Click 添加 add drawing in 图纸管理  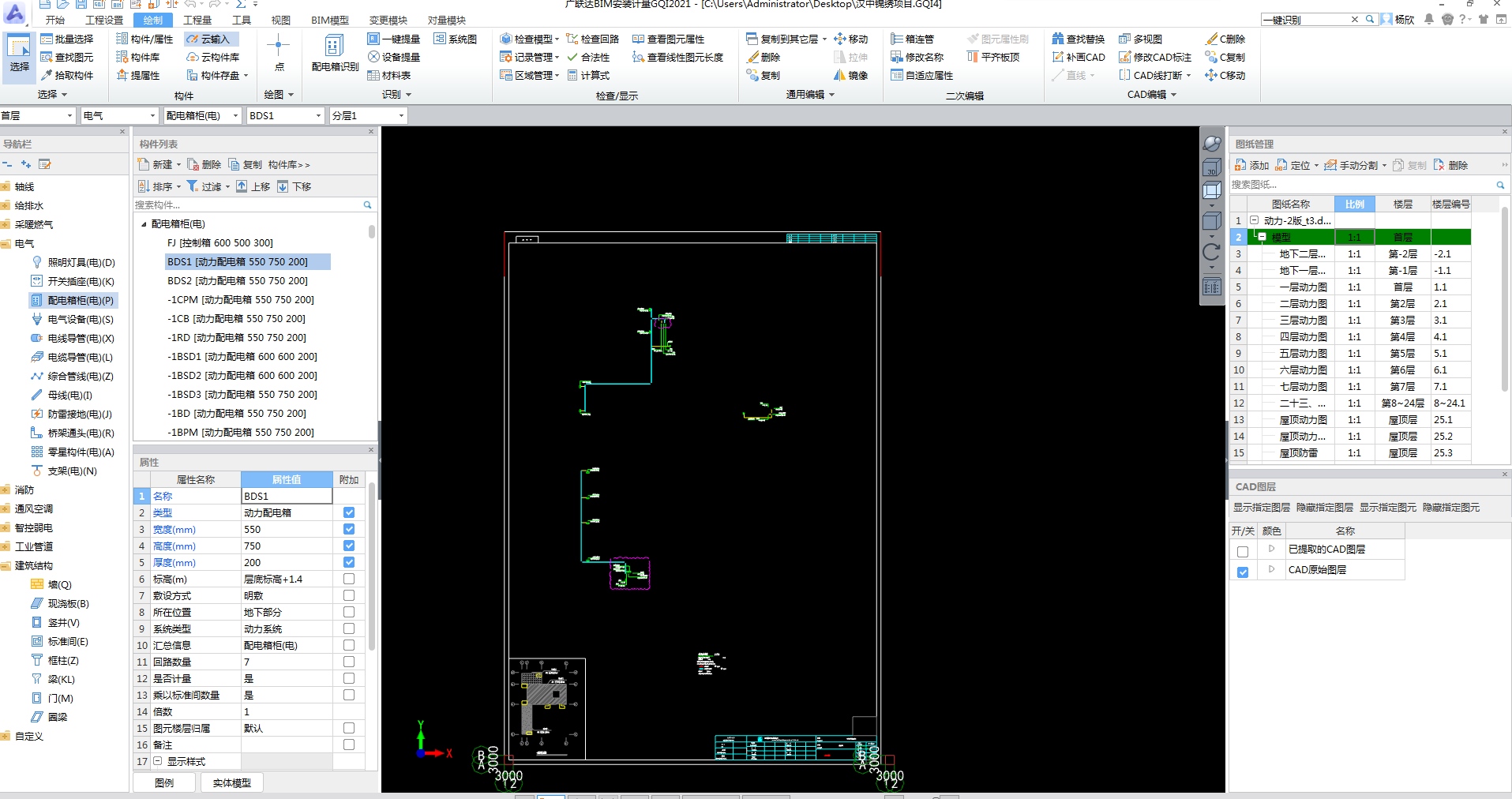point(1252,165)
